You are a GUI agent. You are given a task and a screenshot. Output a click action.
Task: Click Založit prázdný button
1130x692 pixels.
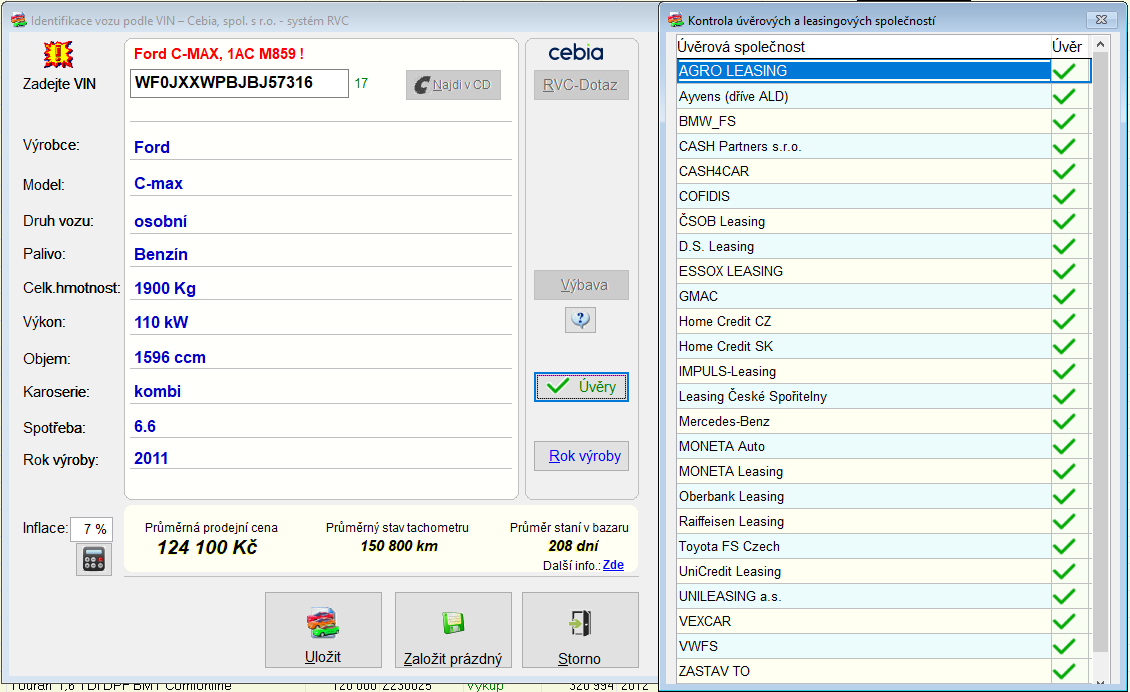pyautogui.click(x=453, y=630)
